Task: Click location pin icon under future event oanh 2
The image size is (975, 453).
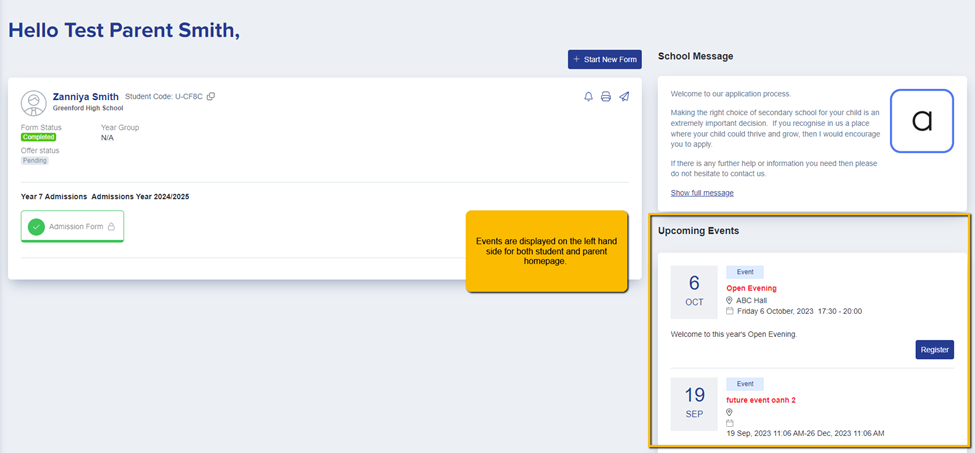Action: [x=729, y=413]
